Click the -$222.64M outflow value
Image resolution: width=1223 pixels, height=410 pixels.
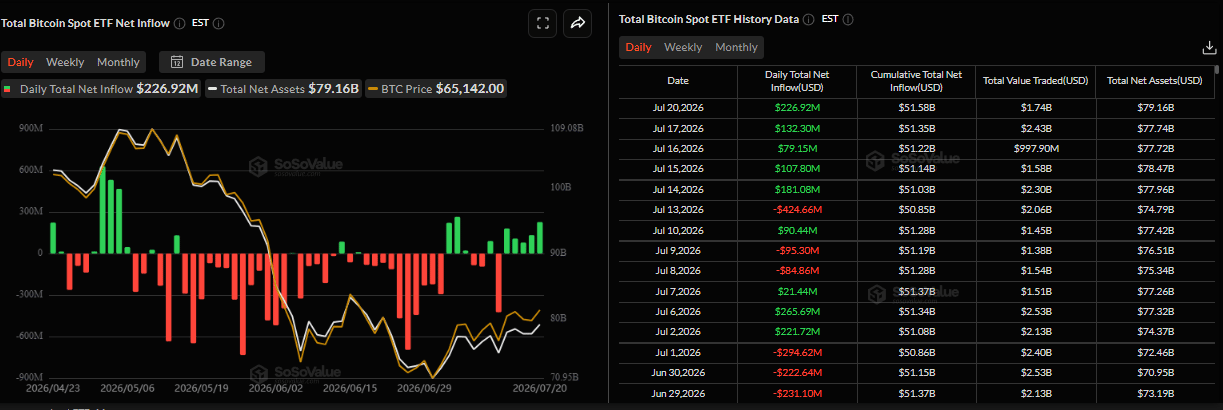pos(796,374)
